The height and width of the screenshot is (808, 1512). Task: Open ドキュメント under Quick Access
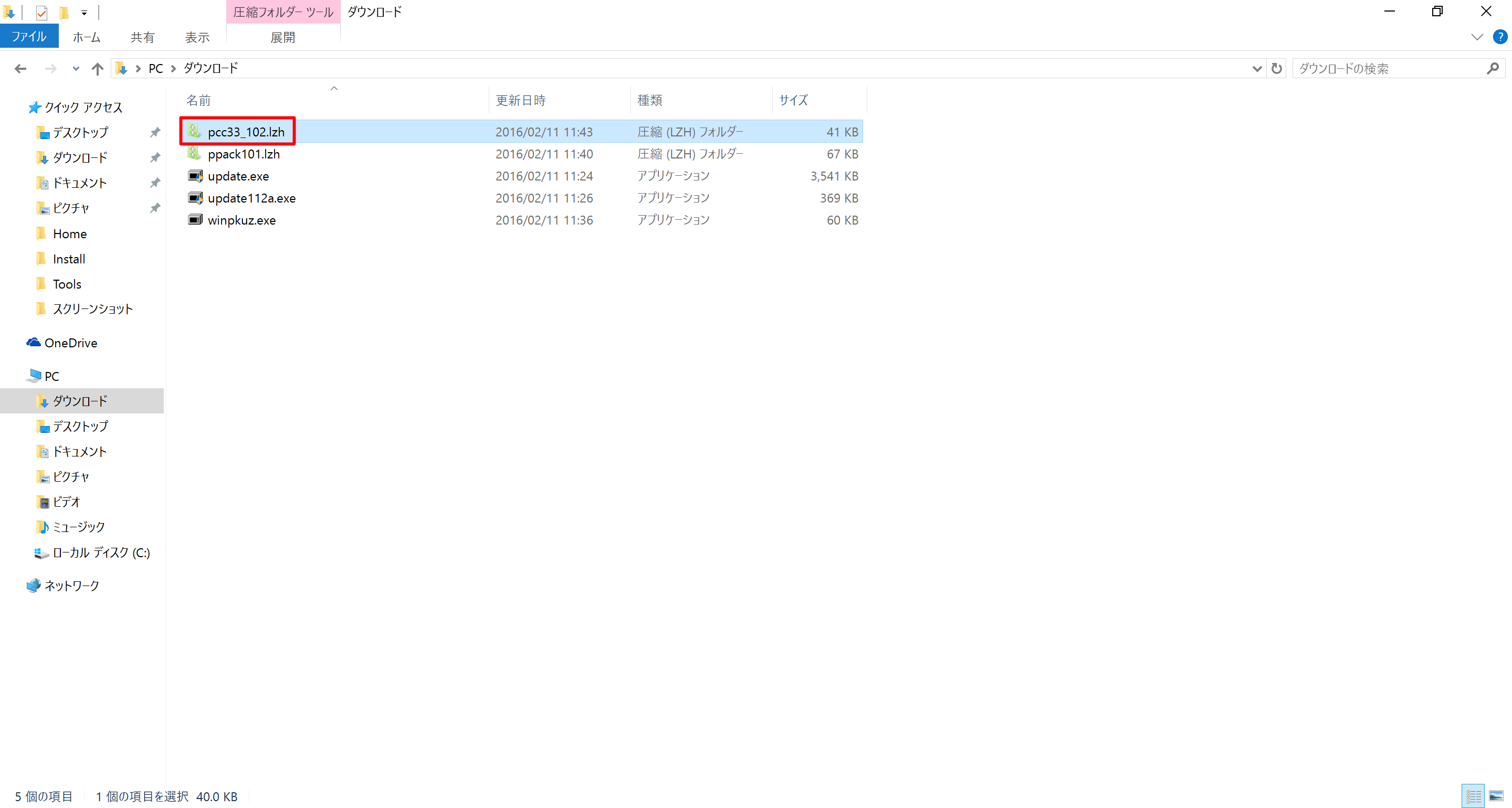coord(80,183)
